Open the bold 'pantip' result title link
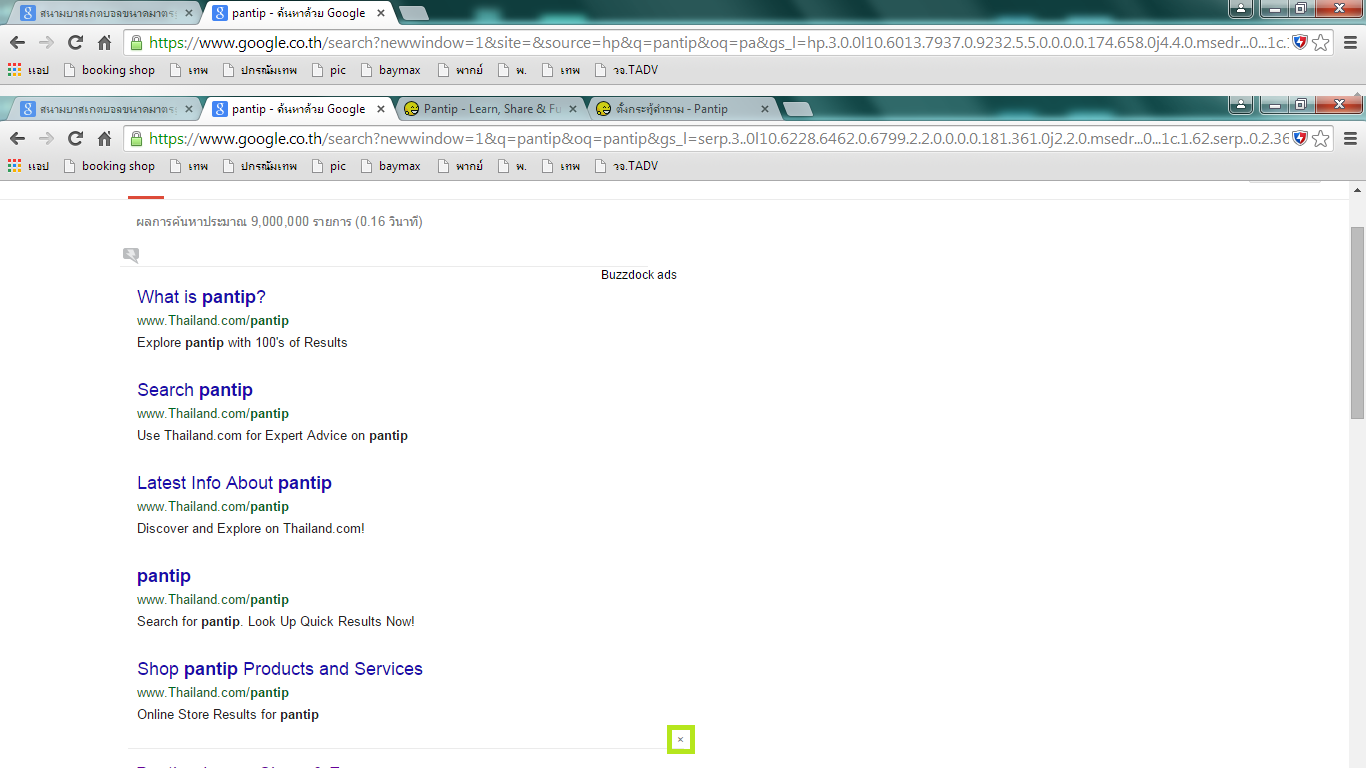This screenshot has width=1366, height=768. [164, 576]
